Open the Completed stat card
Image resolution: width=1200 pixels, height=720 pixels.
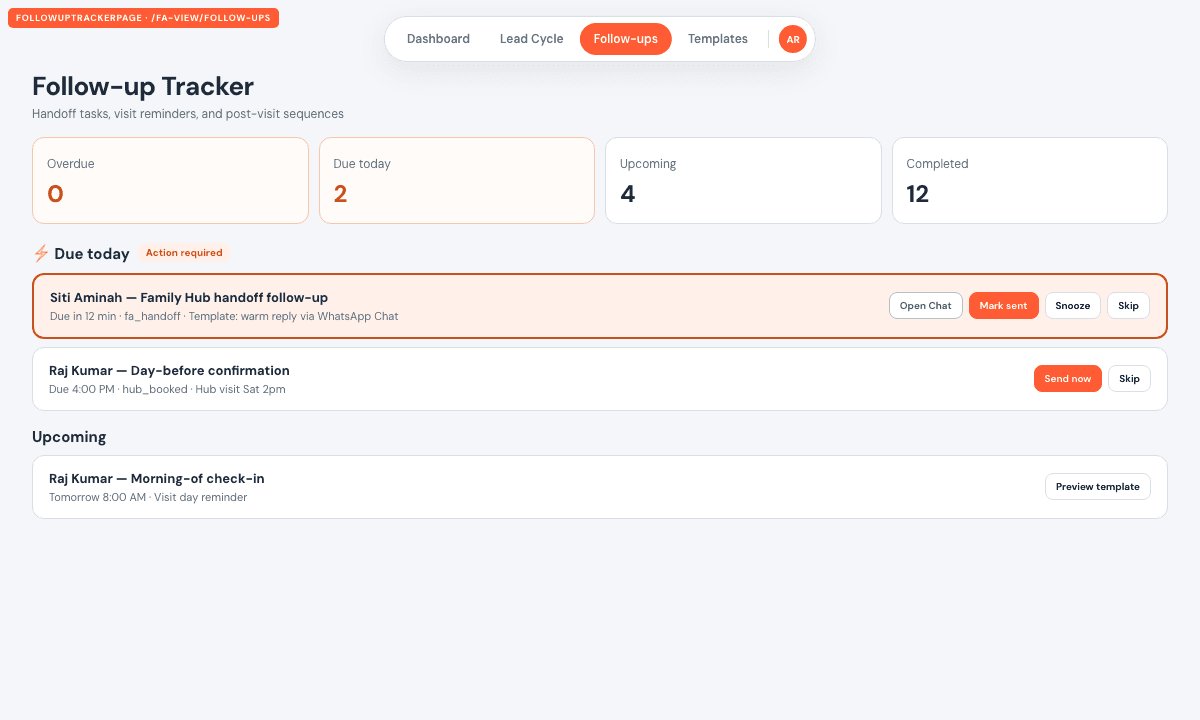coord(1030,181)
